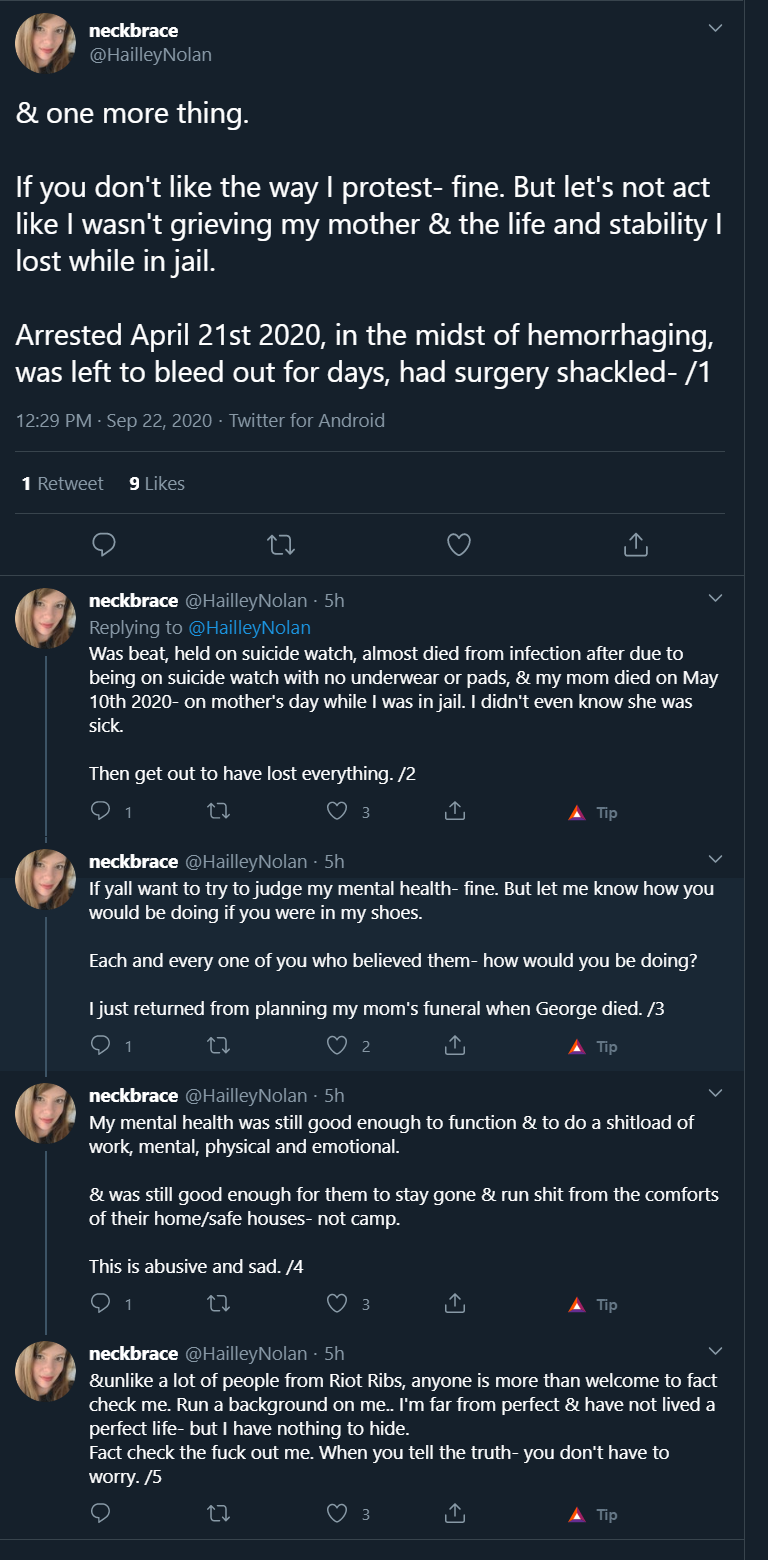Retweet the main "& one more thing" tweet
This screenshot has width=768, height=1560.
(281, 544)
